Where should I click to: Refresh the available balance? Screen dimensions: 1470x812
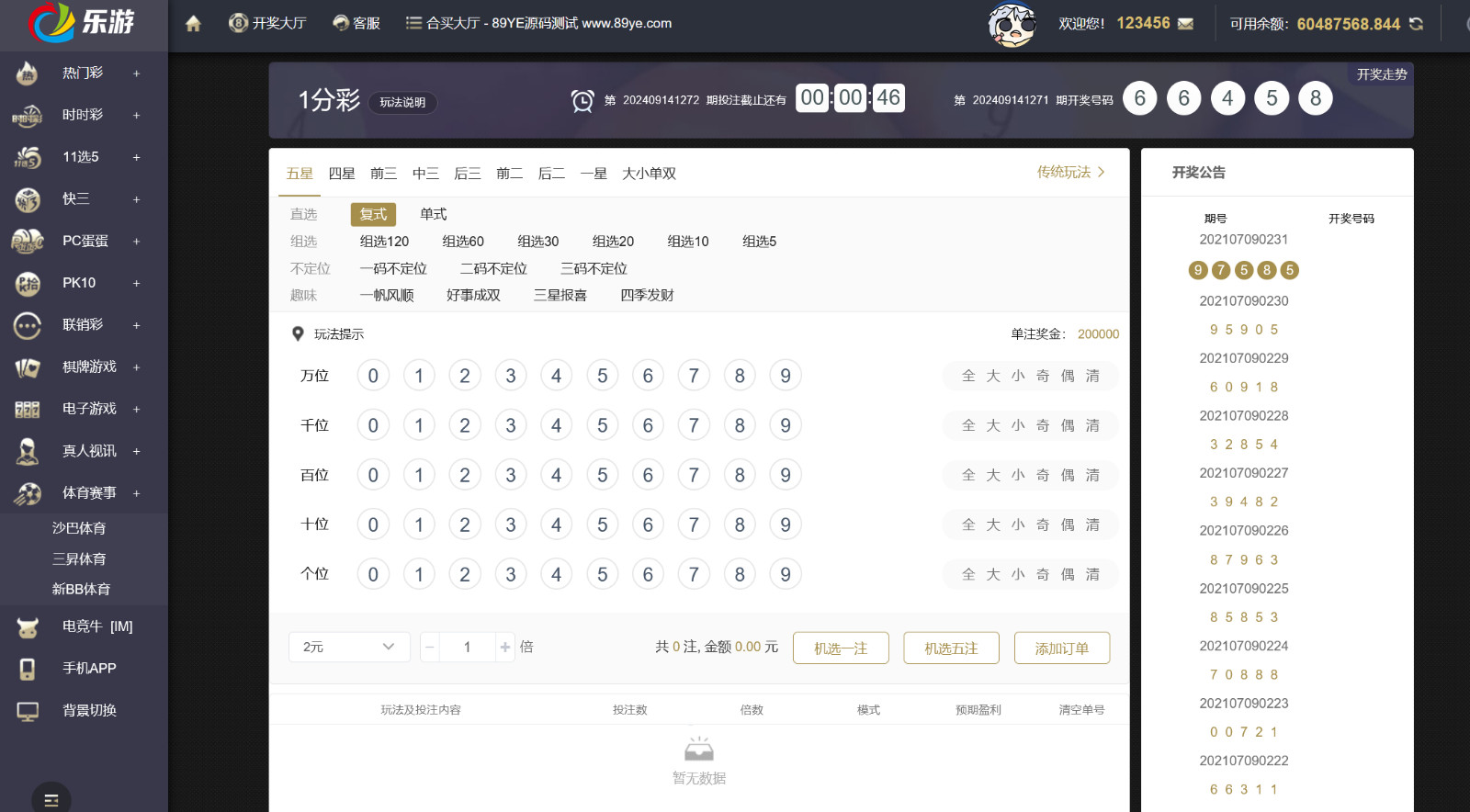click(x=1416, y=24)
